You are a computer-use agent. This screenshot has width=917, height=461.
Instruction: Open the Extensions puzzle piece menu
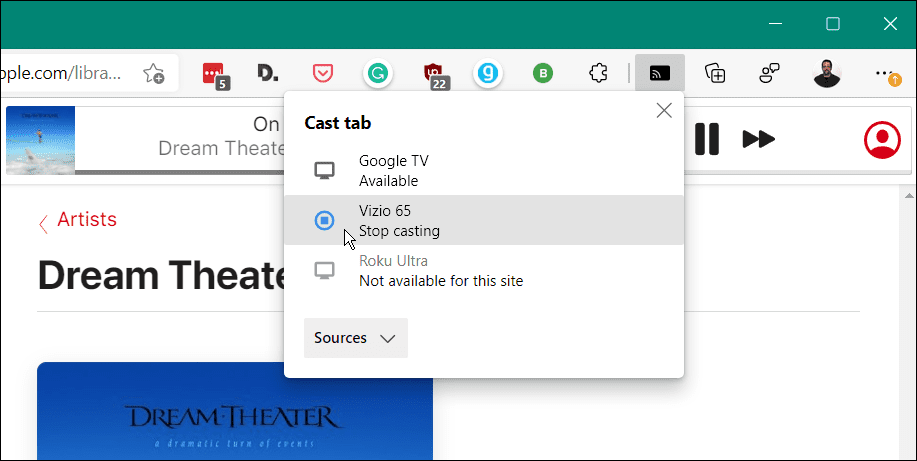coord(598,73)
